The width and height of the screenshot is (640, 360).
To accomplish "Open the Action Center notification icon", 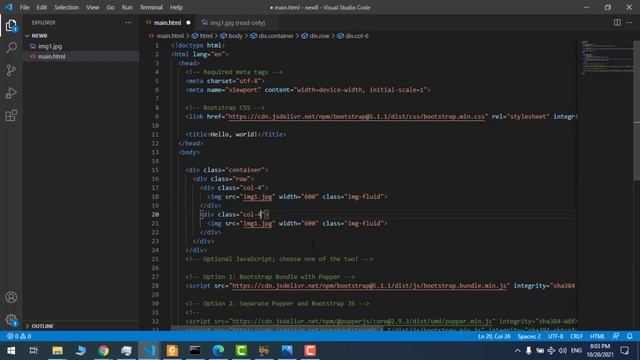I will pos(624,351).
